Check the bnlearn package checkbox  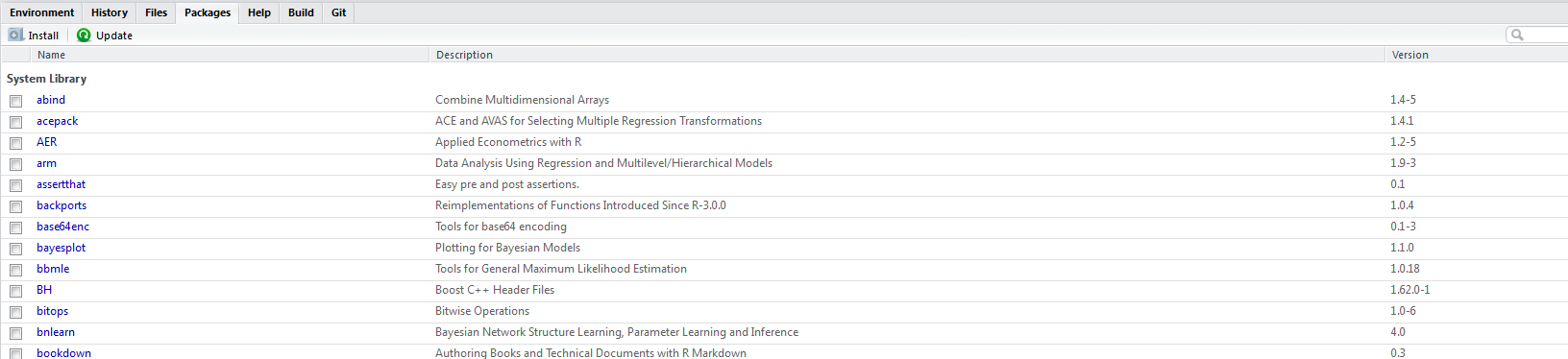click(15, 333)
